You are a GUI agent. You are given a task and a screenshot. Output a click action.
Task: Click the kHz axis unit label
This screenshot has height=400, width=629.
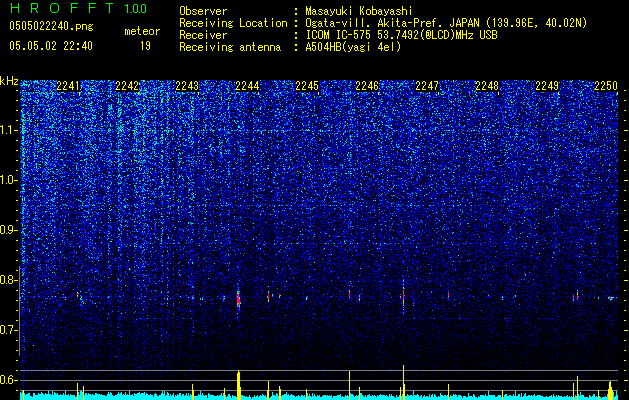click(9, 81)
